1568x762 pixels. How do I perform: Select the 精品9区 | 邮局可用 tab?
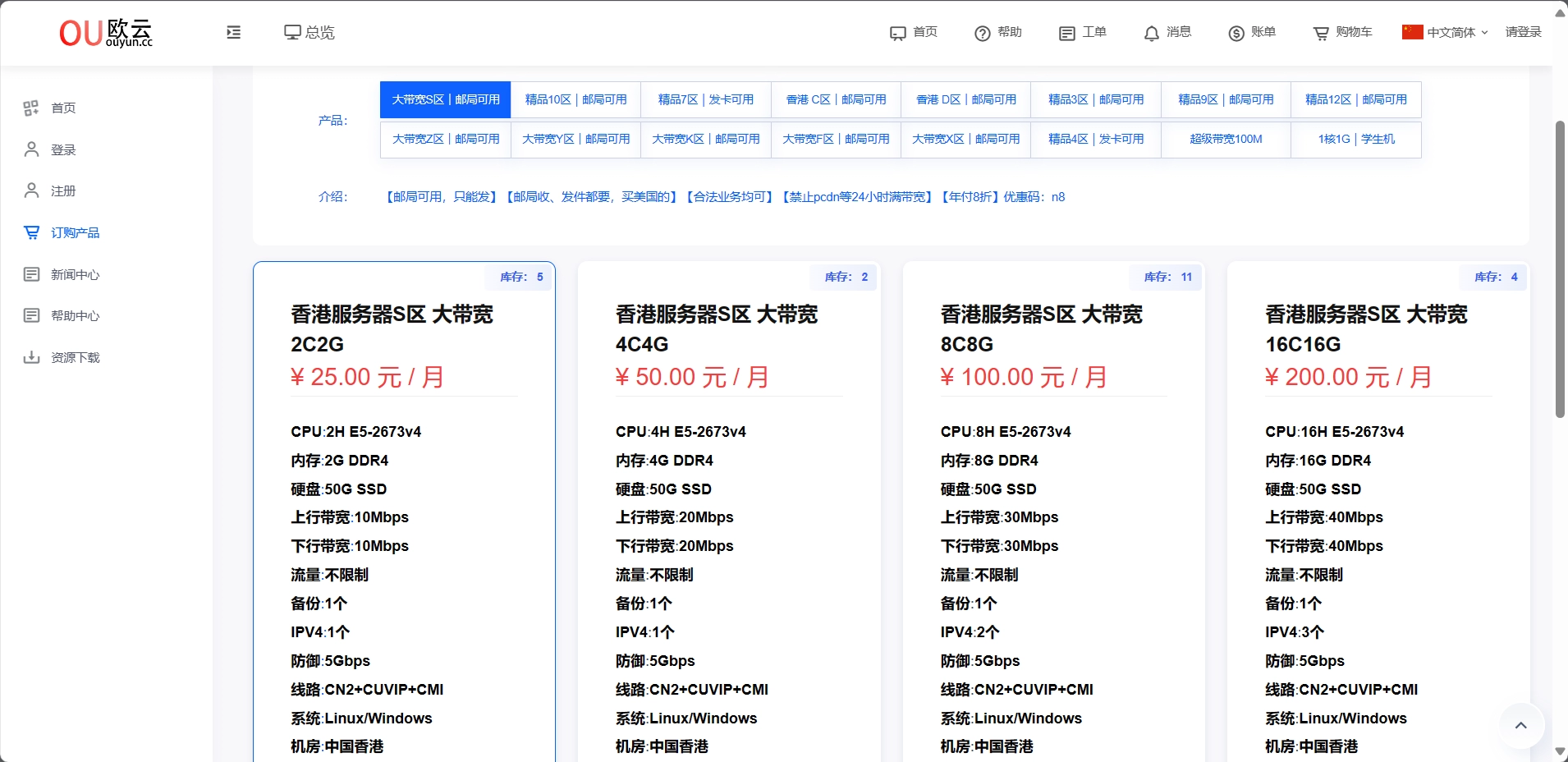click(x=1226, y=99)
